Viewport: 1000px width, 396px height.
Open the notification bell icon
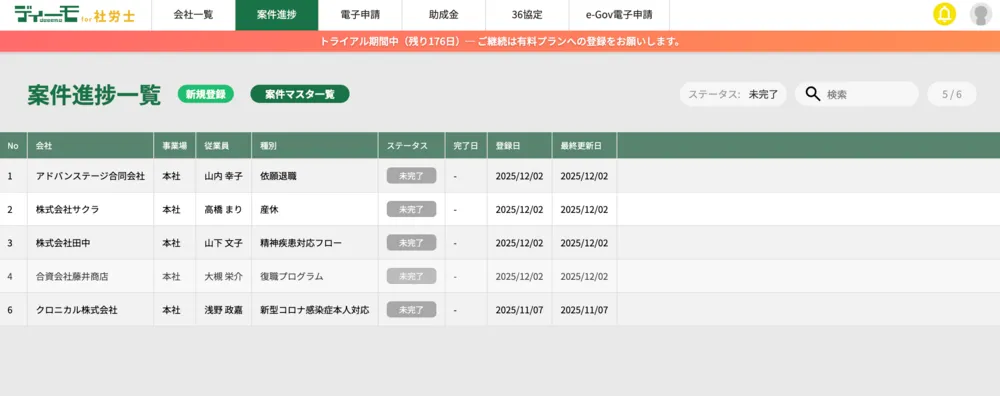coord(945,14)
